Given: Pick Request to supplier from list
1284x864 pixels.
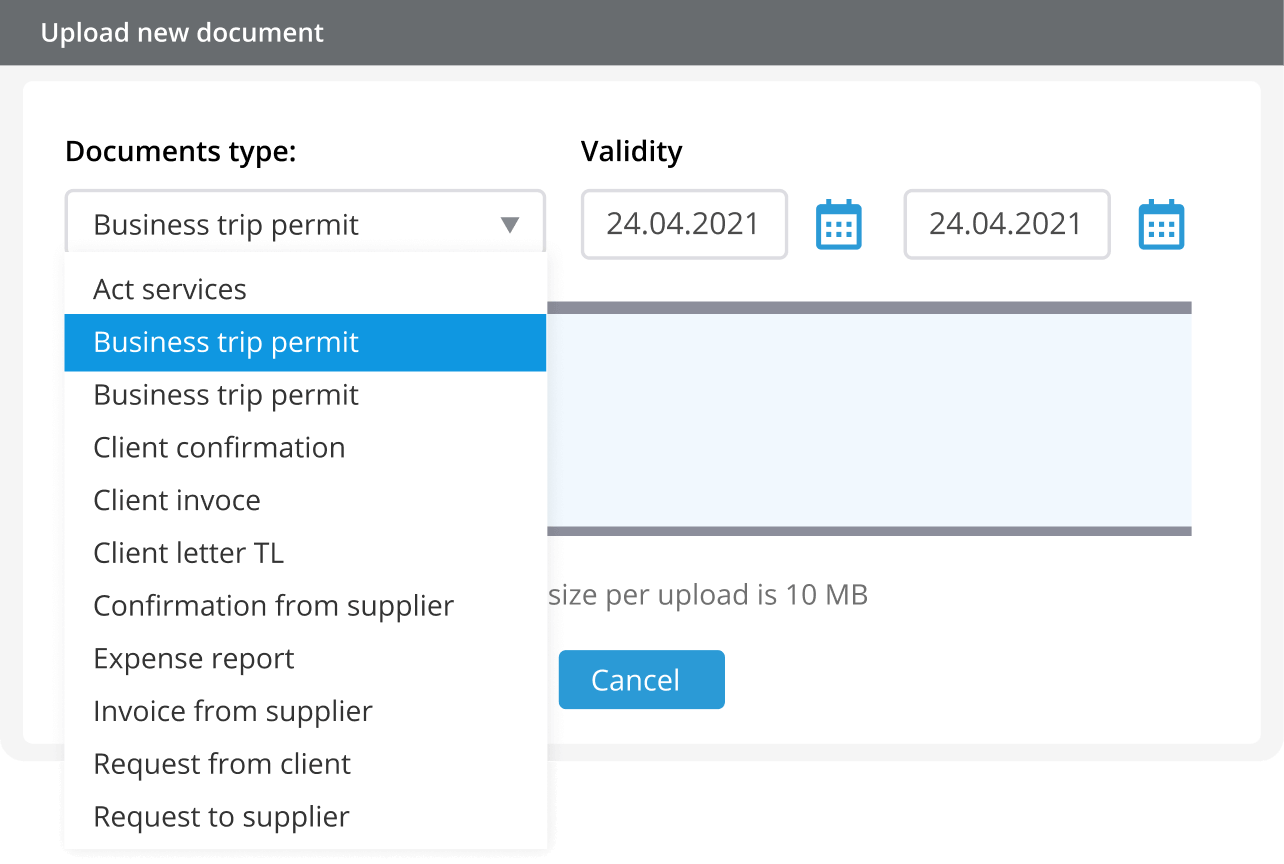Looking at the screenshot, I should 221,817.
